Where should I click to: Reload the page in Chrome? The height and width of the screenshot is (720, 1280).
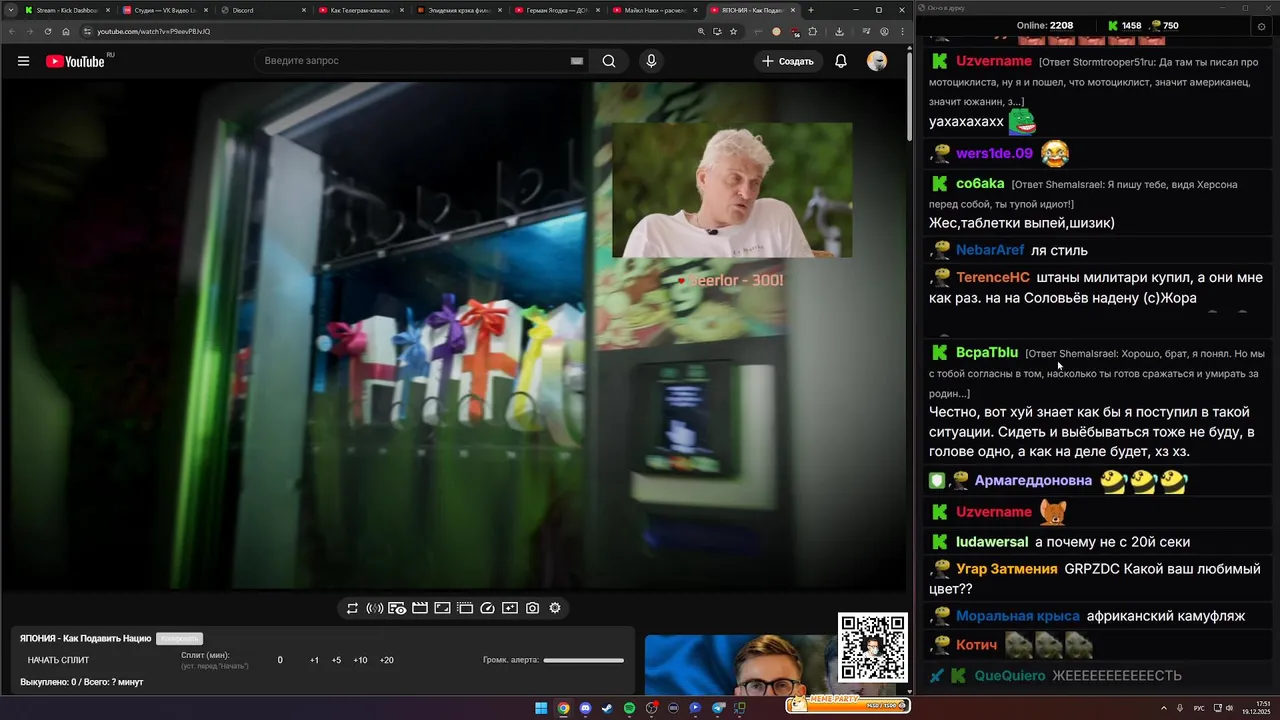(47, 31)
